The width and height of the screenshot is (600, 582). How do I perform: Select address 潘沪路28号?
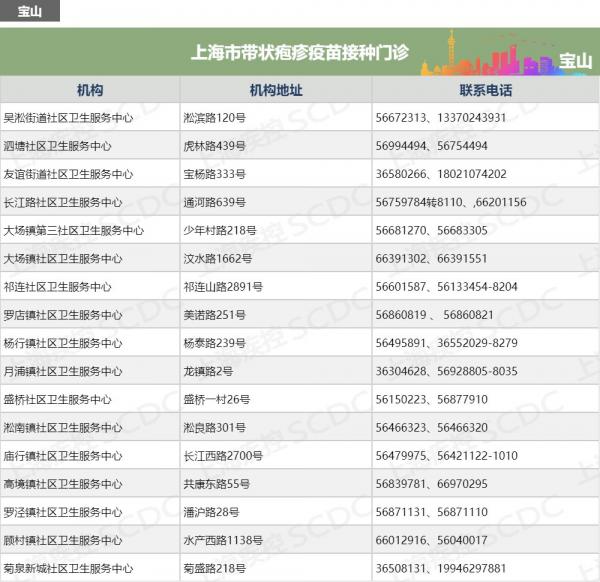(x=211, y=512)
